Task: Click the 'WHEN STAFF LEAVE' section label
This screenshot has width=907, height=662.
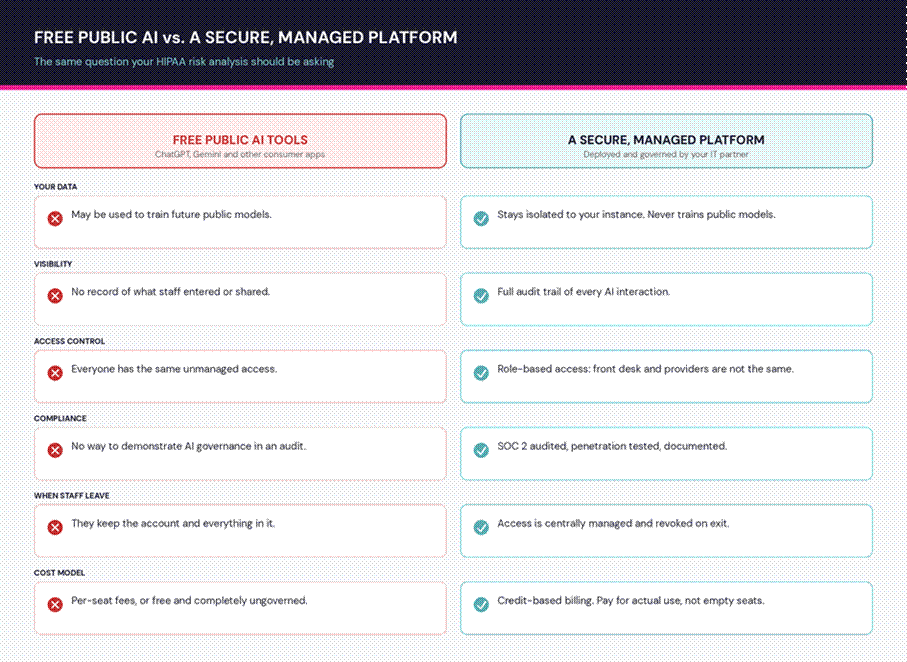Action: (x=72, y=496)
